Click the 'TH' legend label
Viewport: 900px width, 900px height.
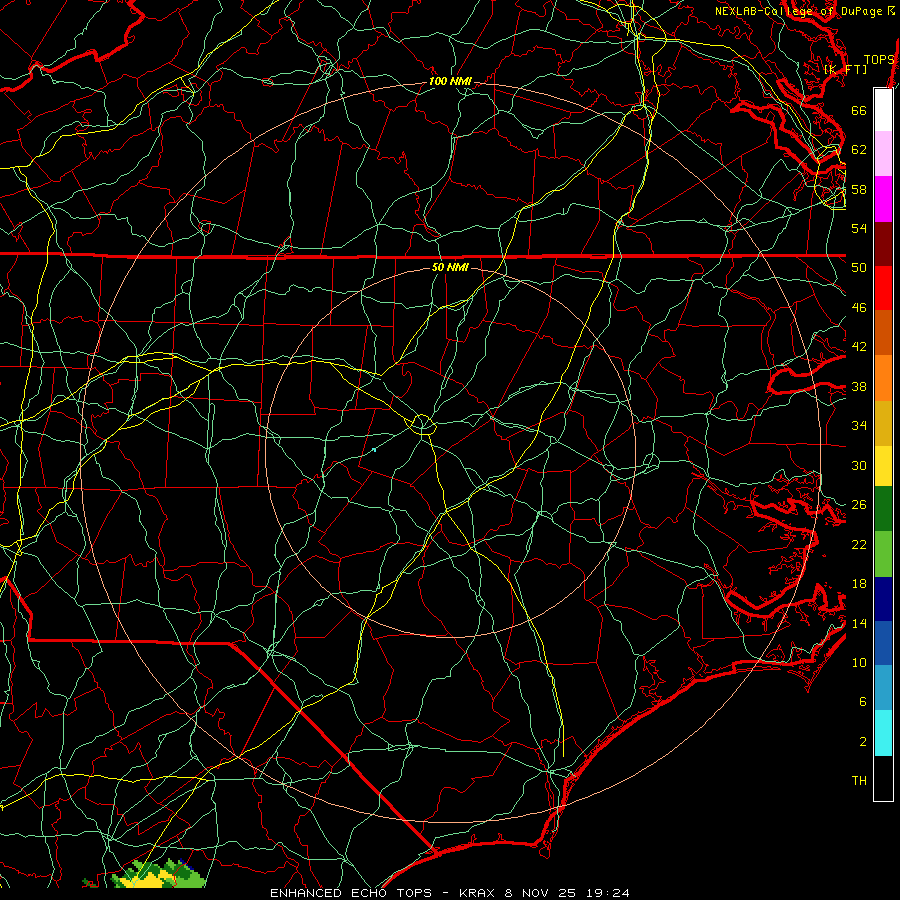click(859, 780)
